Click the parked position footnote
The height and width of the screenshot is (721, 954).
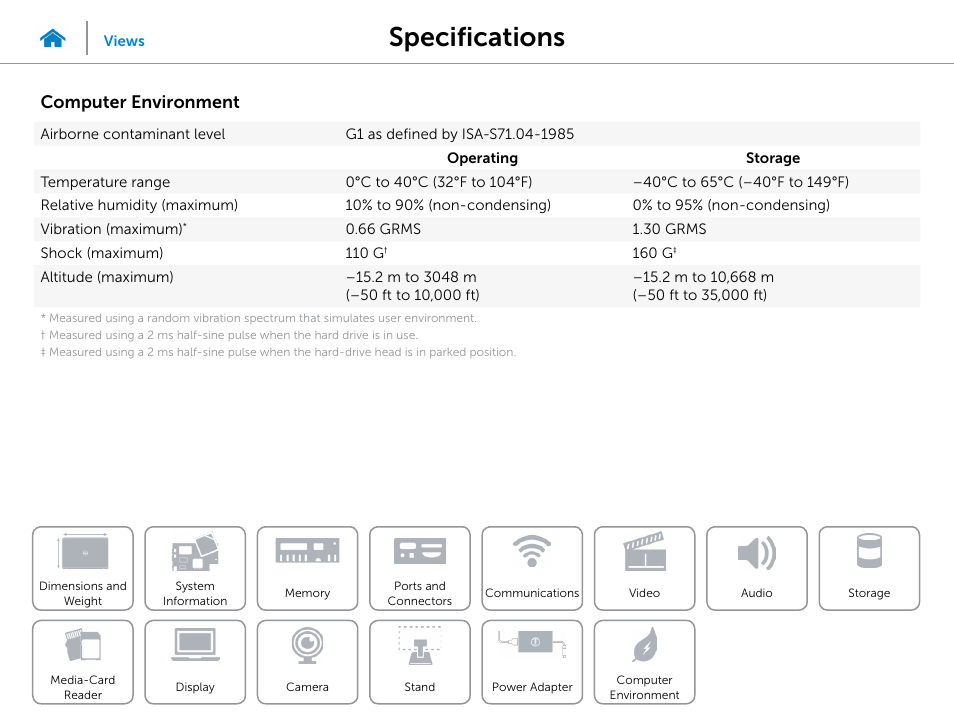coord(278,352)
